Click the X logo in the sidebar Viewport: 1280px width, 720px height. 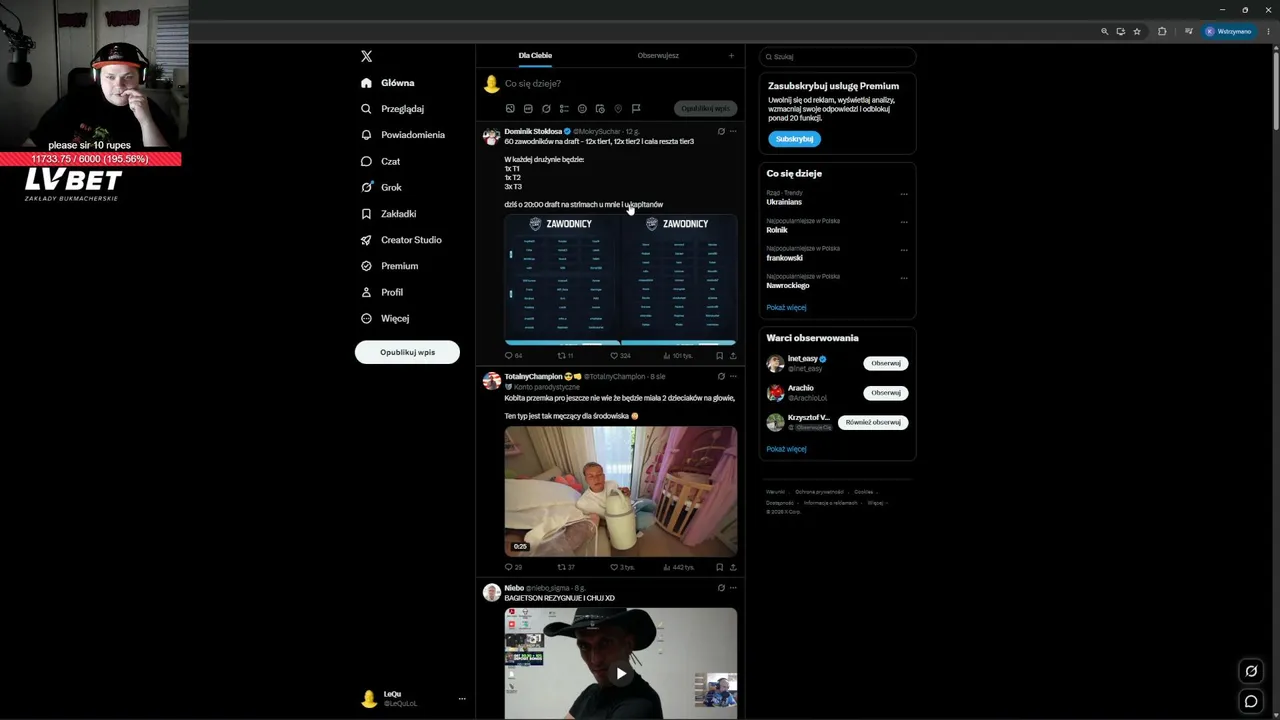(366, 57)
